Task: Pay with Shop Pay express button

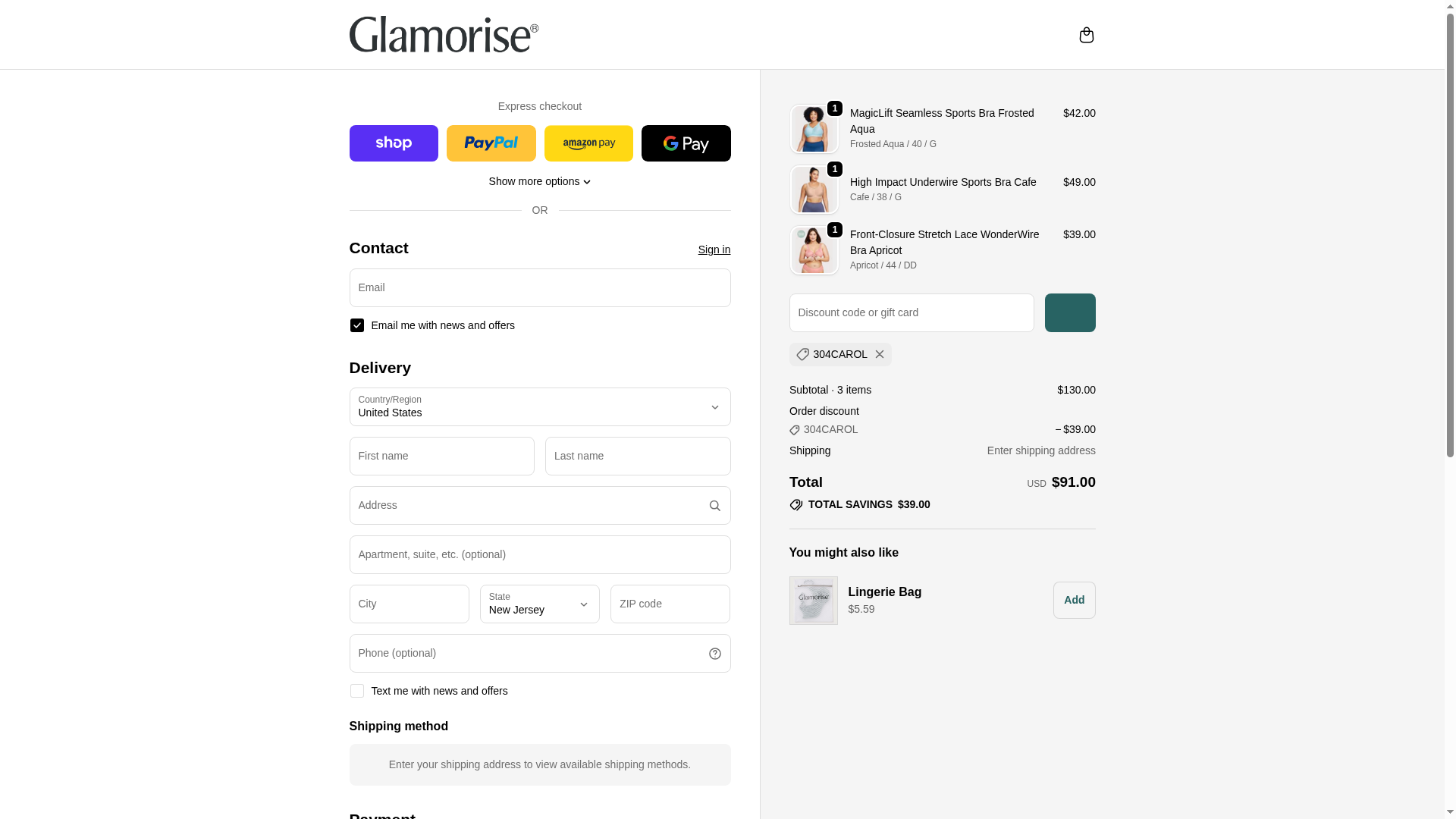Action: click(x=394, y=143)
